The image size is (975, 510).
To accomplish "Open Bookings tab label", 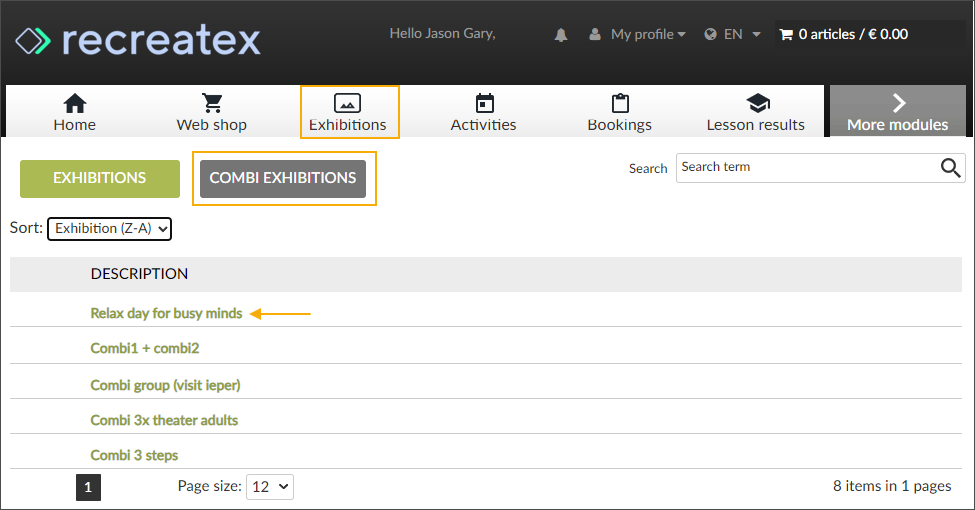I will coord(619,125).
